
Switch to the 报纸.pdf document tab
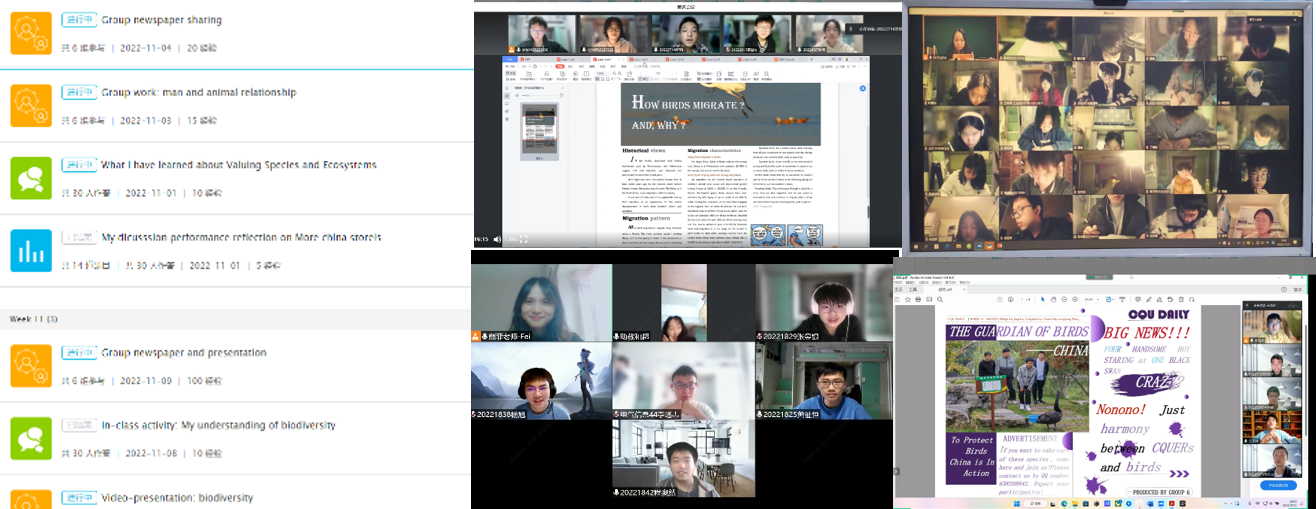coord(947,290)
